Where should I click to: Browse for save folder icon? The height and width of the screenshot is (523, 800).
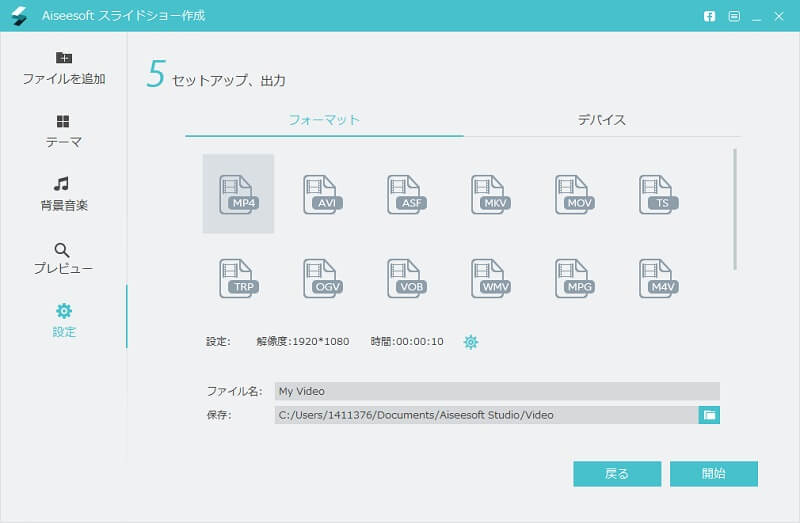click(x=709, y=415)
